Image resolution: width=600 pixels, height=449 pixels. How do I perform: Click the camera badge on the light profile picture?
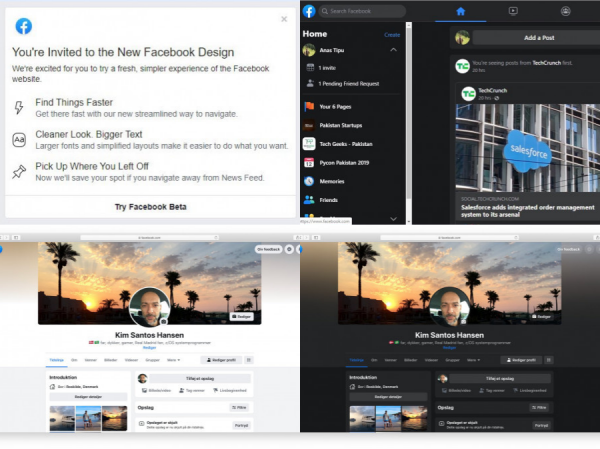(x=164, y=322)
